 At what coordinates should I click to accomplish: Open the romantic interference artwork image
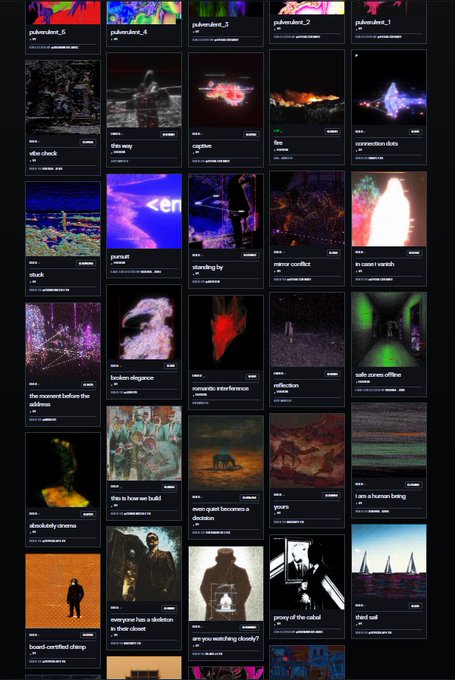[x=226, y=333]
